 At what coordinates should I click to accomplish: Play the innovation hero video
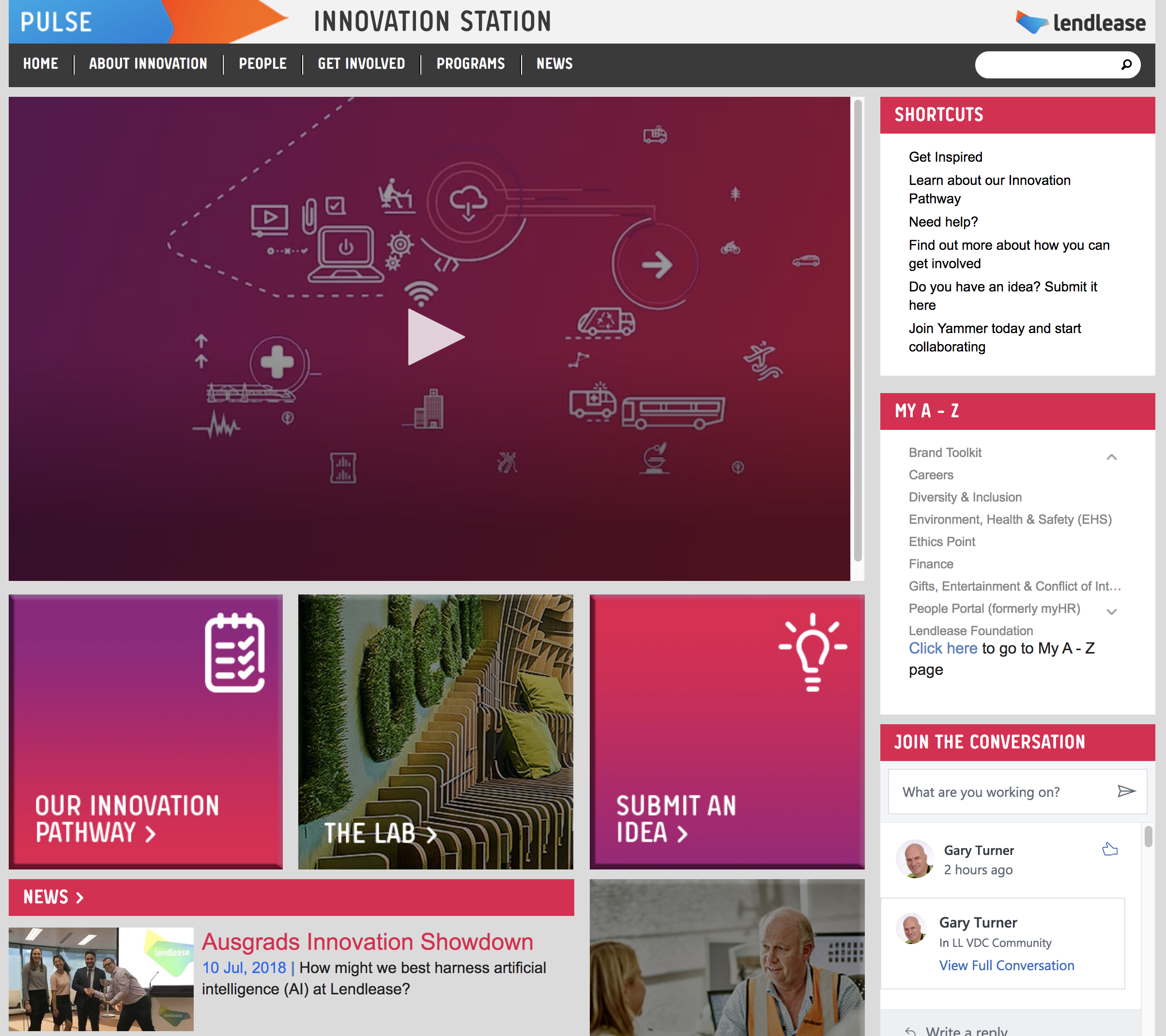tap(436, 337)
